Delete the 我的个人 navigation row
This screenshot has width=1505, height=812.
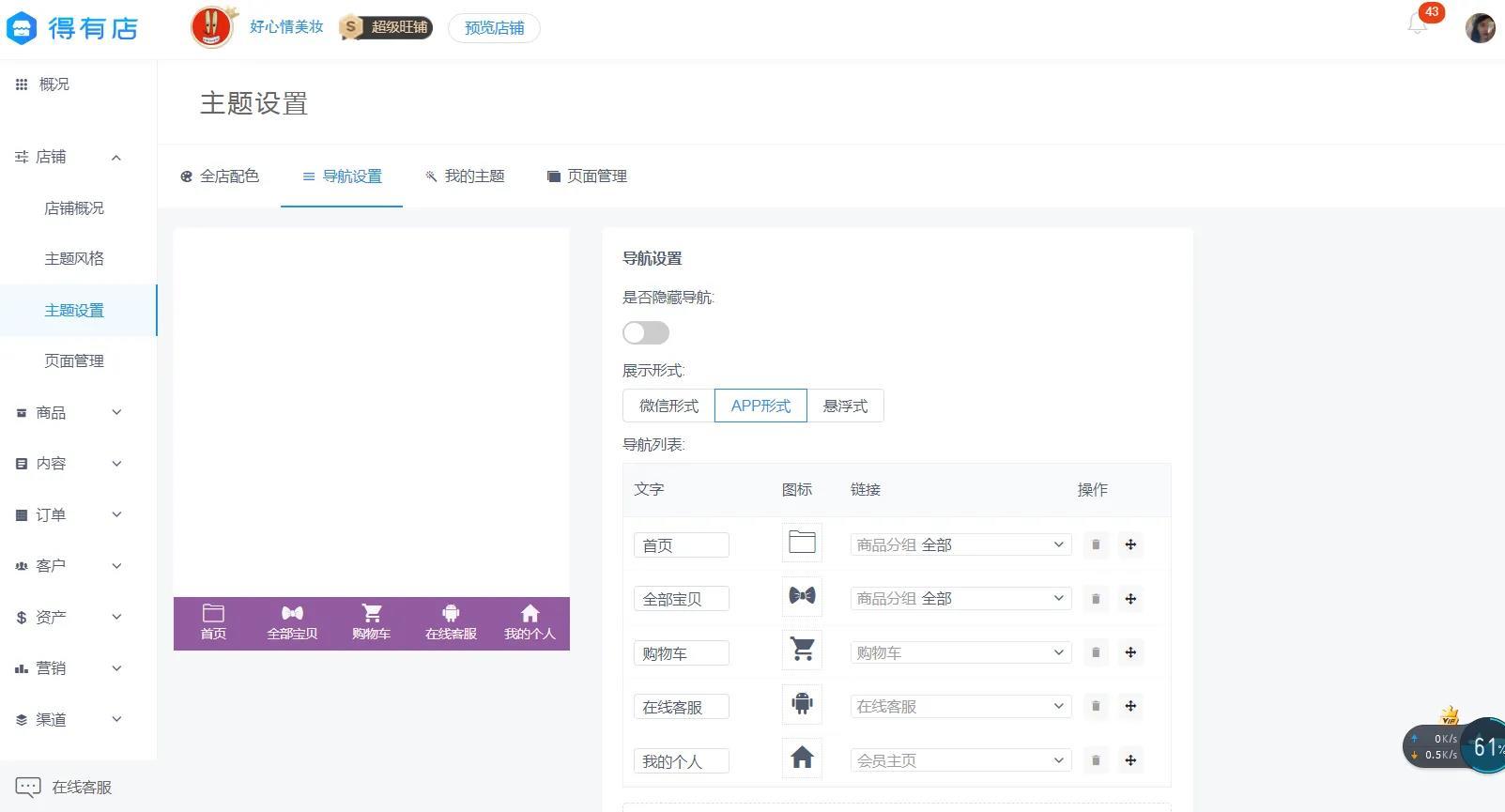[x=1096, y=760]
